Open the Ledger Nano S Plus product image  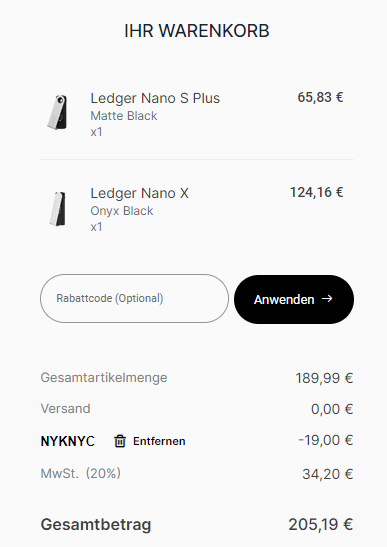[x=58, y=112]
